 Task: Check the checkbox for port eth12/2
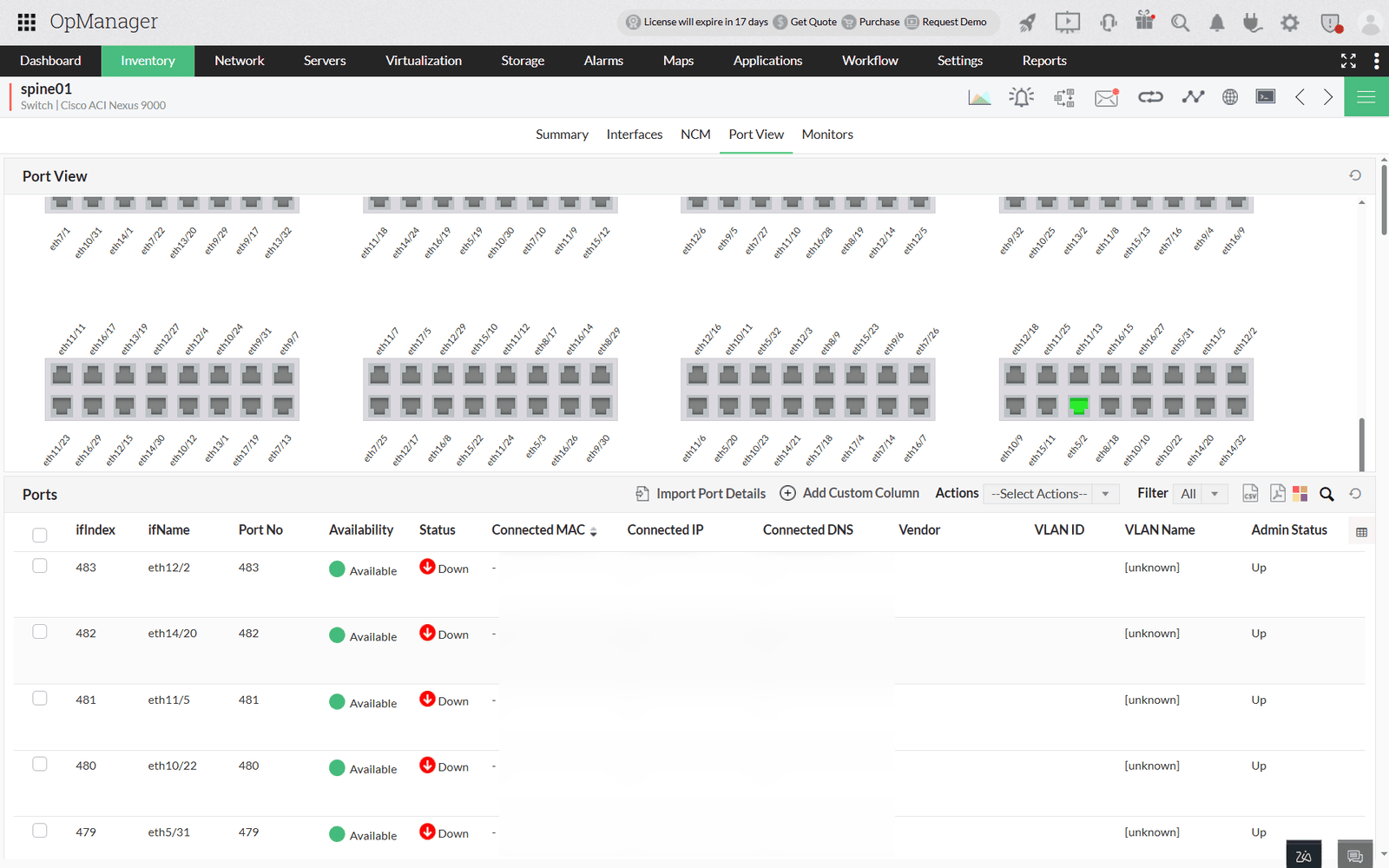point(40,565)
